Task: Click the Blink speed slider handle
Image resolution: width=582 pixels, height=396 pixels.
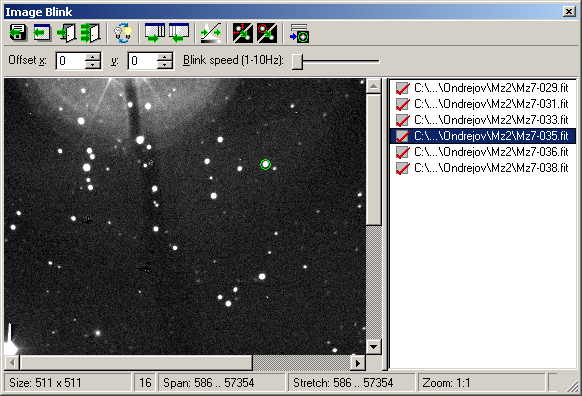Action: (297, 61)
